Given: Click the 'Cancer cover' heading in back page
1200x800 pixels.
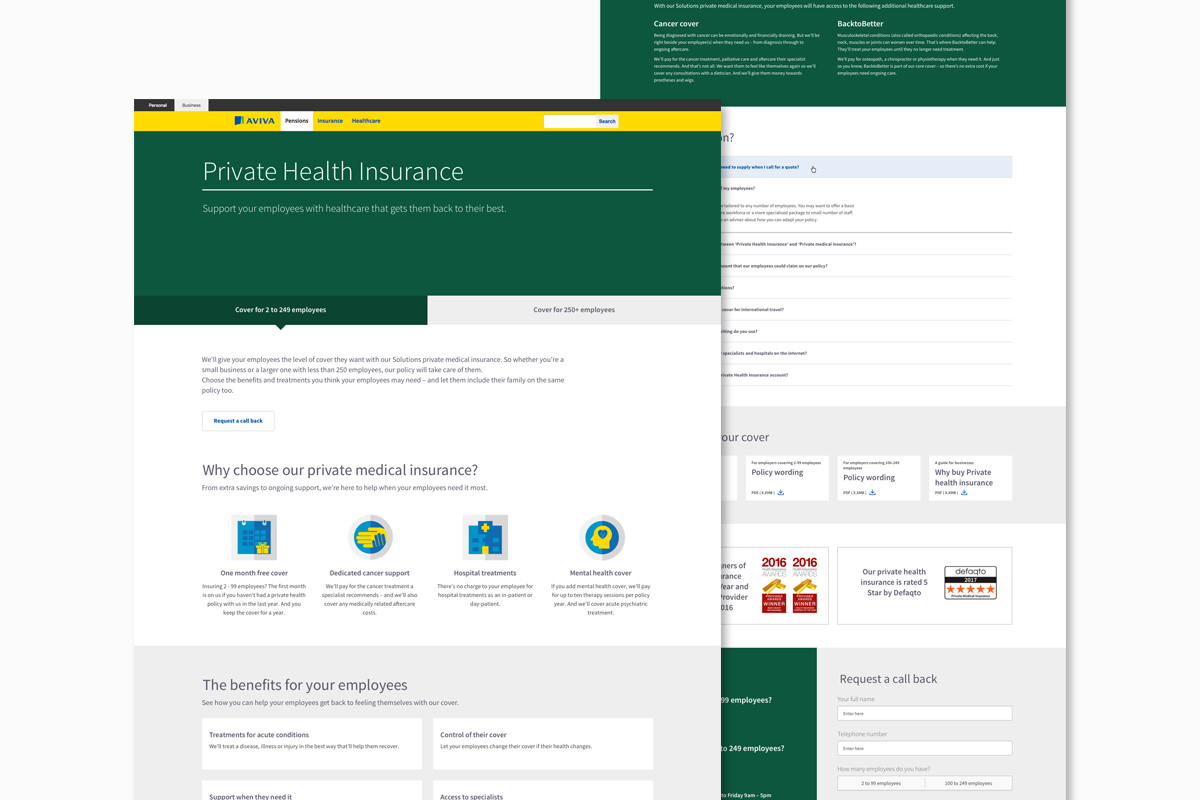Looking at the screenshot, I should 676,24.
